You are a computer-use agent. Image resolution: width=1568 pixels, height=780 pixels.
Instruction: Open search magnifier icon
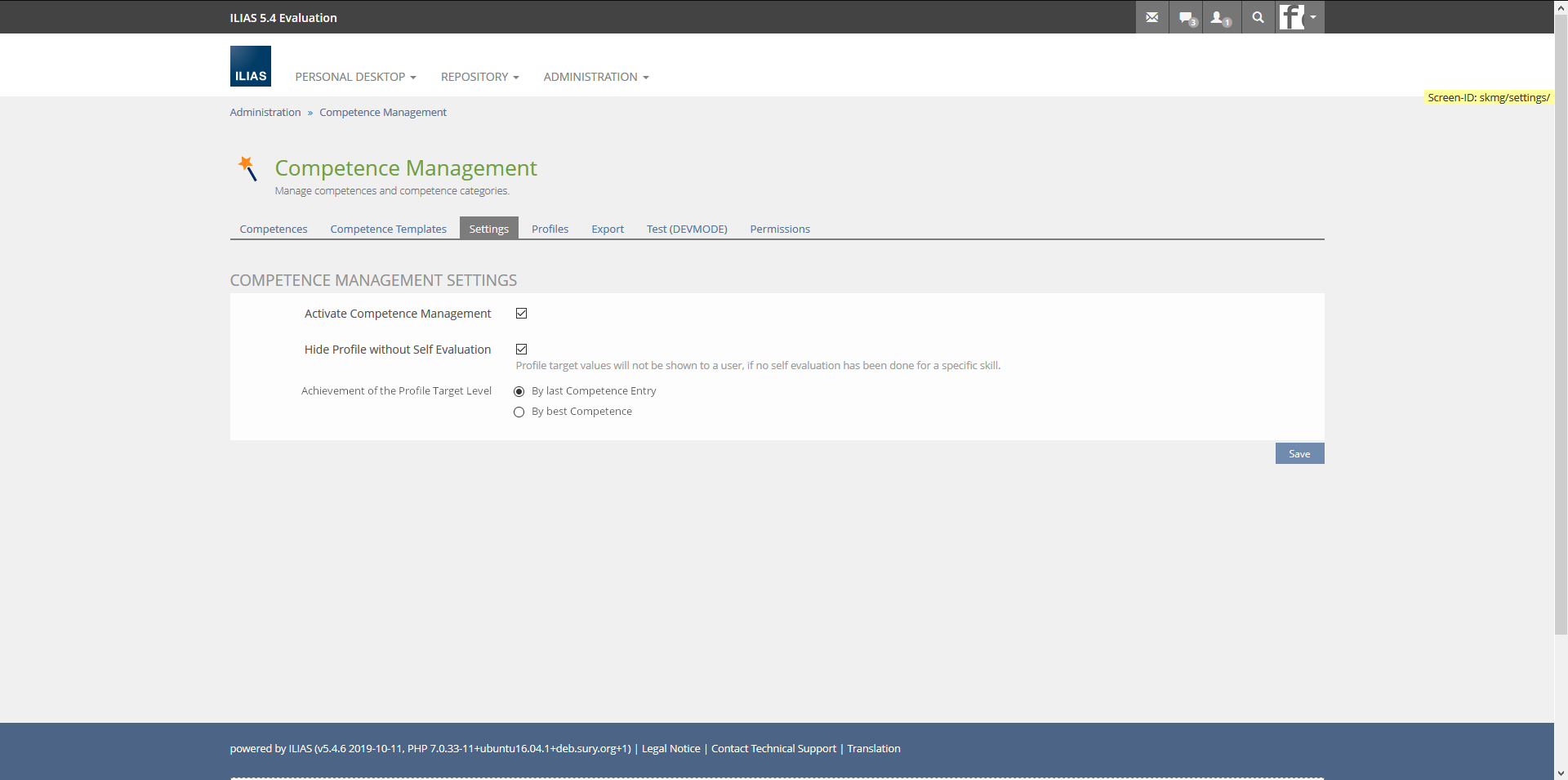tap(1258, 17)
